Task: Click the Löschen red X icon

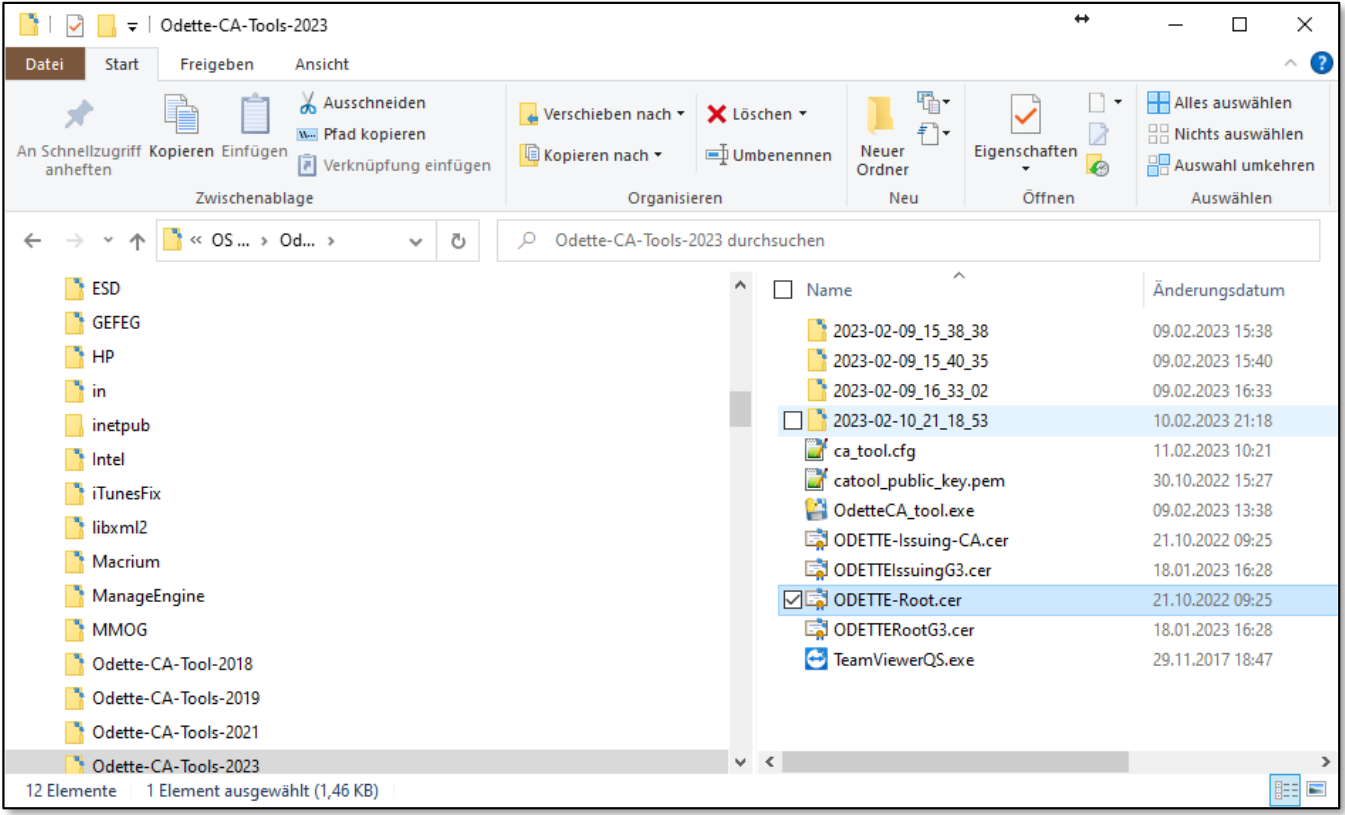Action: [x=716, y=114]
